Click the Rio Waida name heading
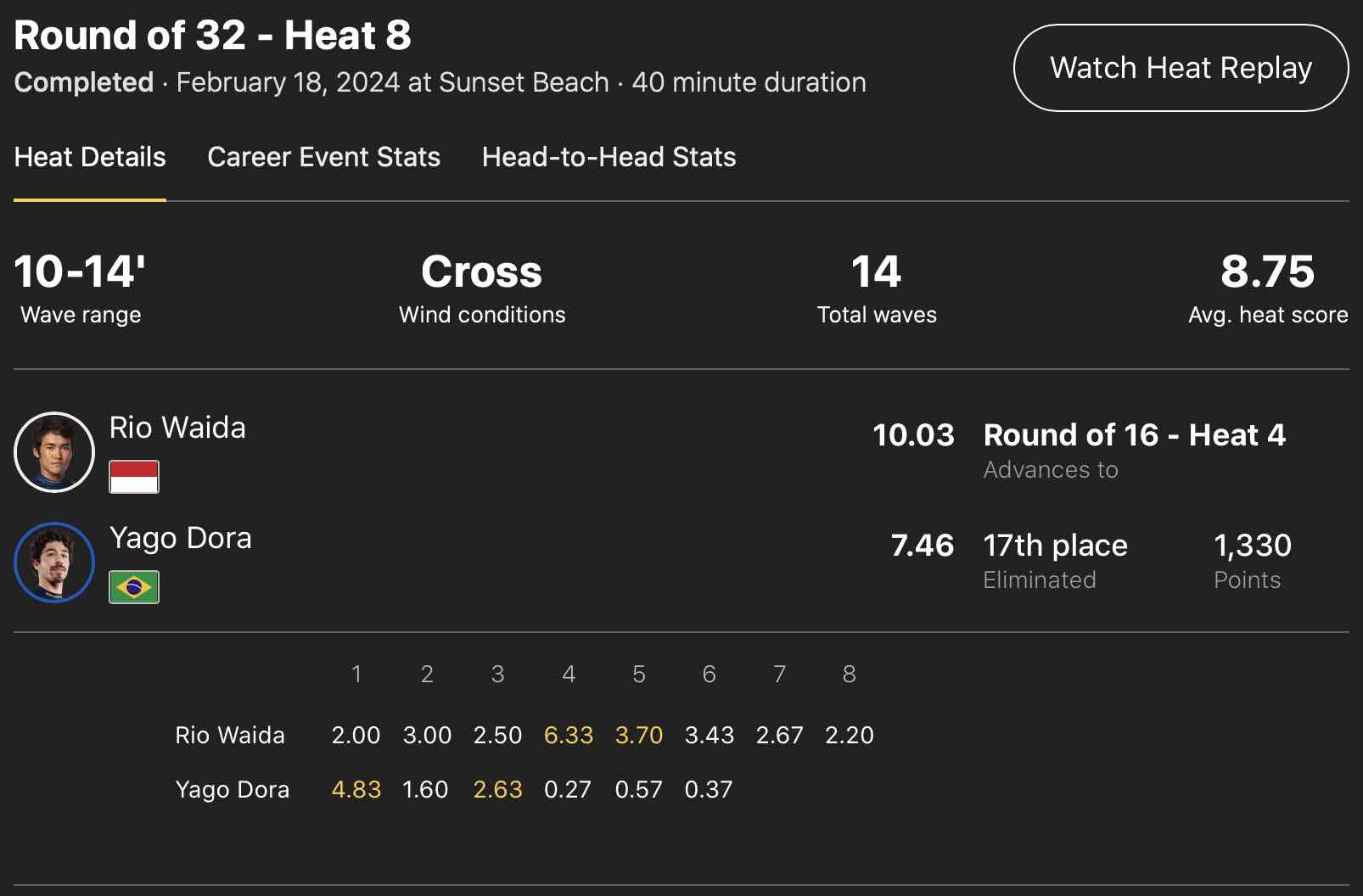Viewport: 1363px width, 896px height. click(177, 428)
